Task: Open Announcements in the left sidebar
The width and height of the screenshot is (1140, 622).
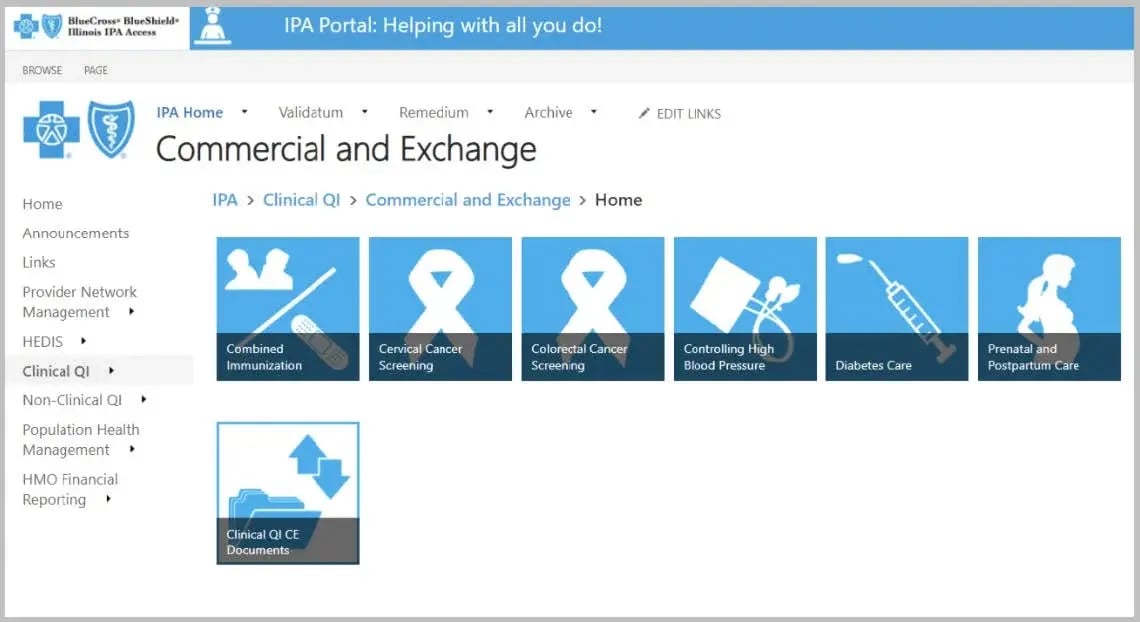Action: [x=76, y=233]
